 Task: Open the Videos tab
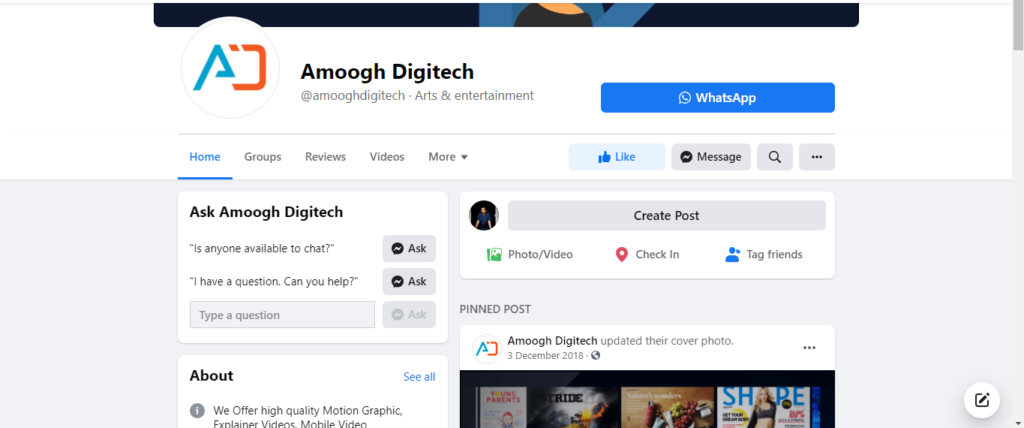[x=387, y=157]
